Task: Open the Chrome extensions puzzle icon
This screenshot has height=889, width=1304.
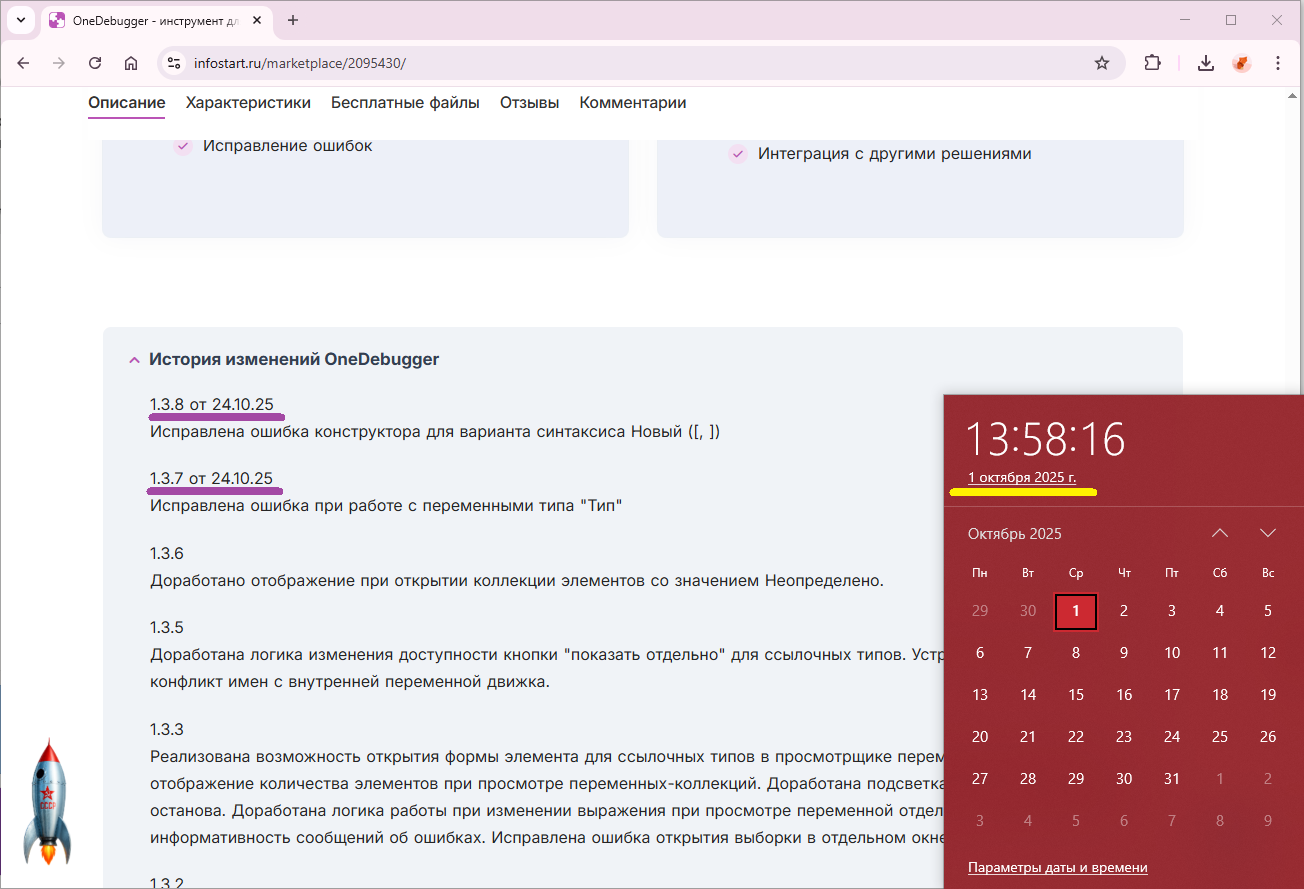Action: 1153,63
